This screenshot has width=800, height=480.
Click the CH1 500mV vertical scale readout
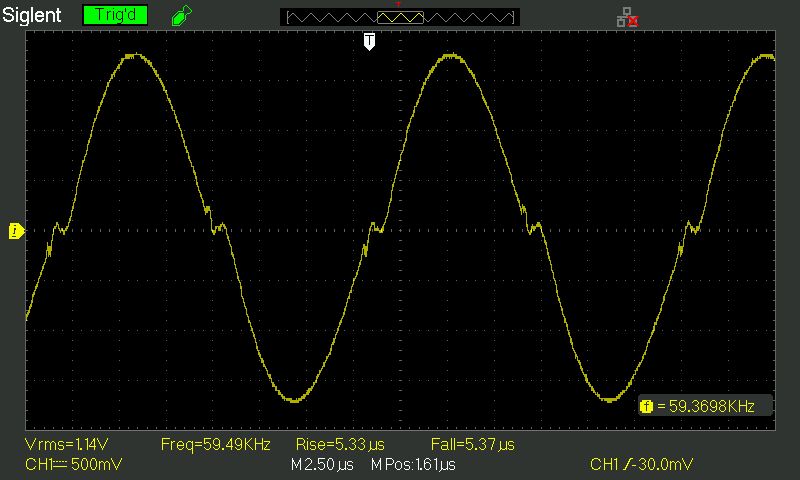73,464
